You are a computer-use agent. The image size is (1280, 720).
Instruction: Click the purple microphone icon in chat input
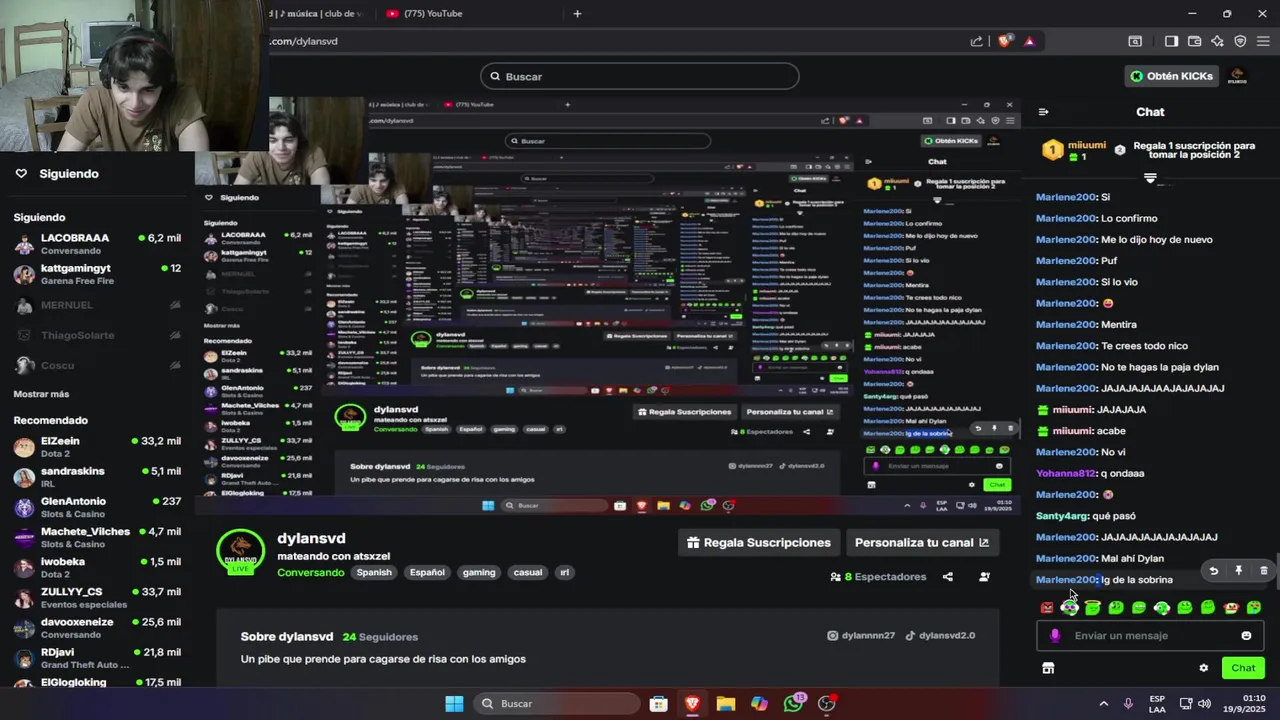click(x=1054, y=635)
